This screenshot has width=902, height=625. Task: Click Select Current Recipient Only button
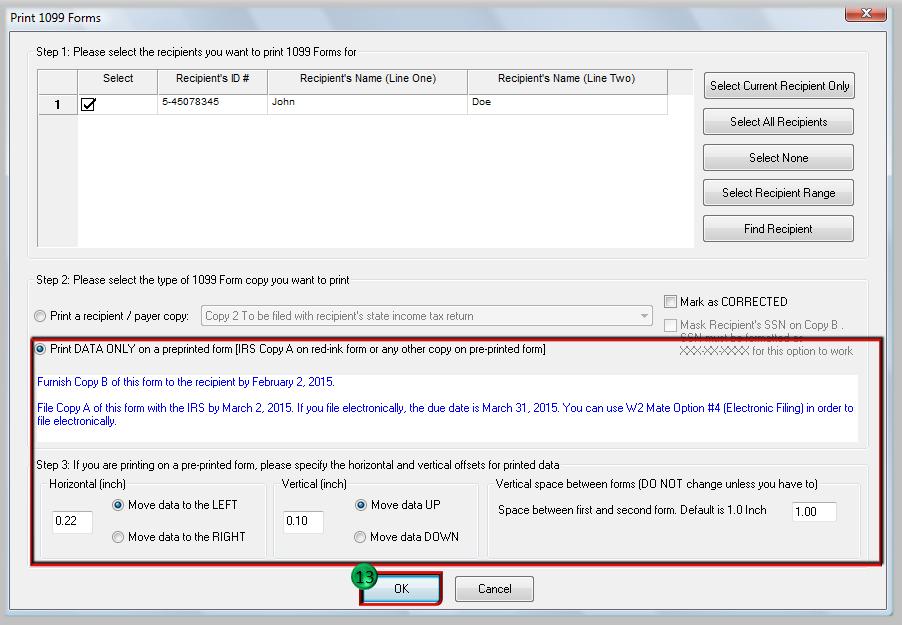779,86
